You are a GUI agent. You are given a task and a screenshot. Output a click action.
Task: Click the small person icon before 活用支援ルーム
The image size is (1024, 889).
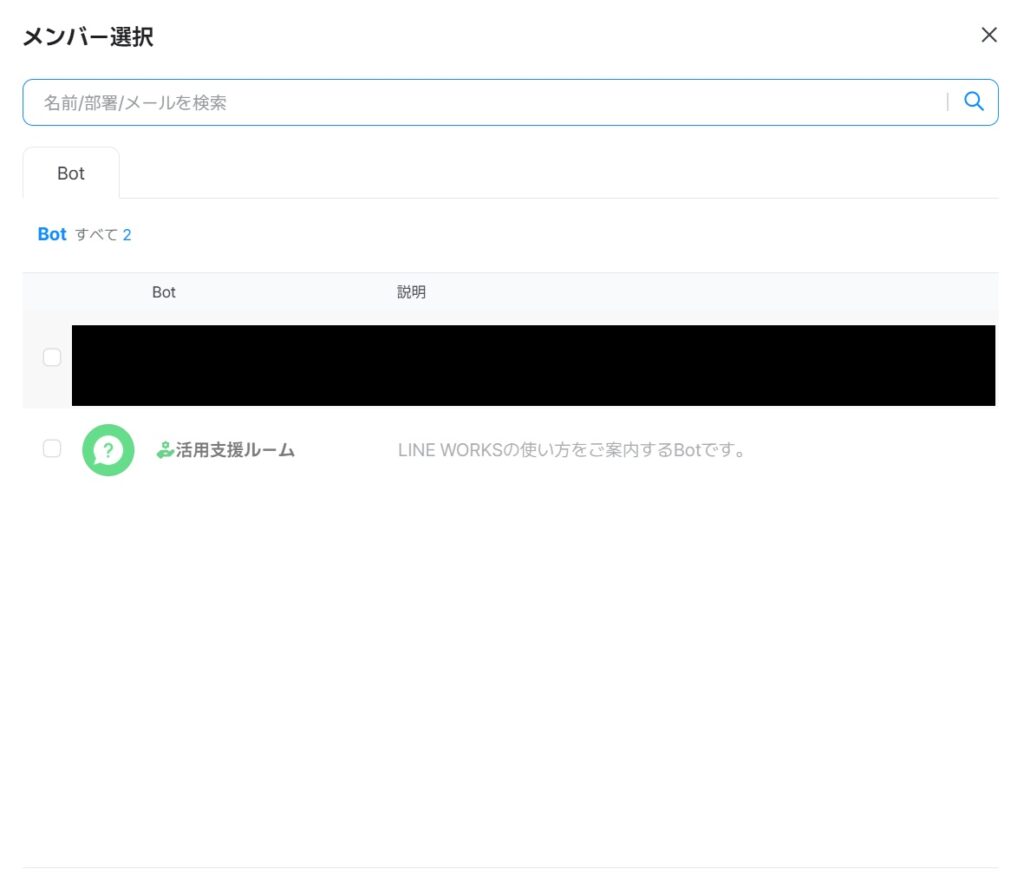165,450
